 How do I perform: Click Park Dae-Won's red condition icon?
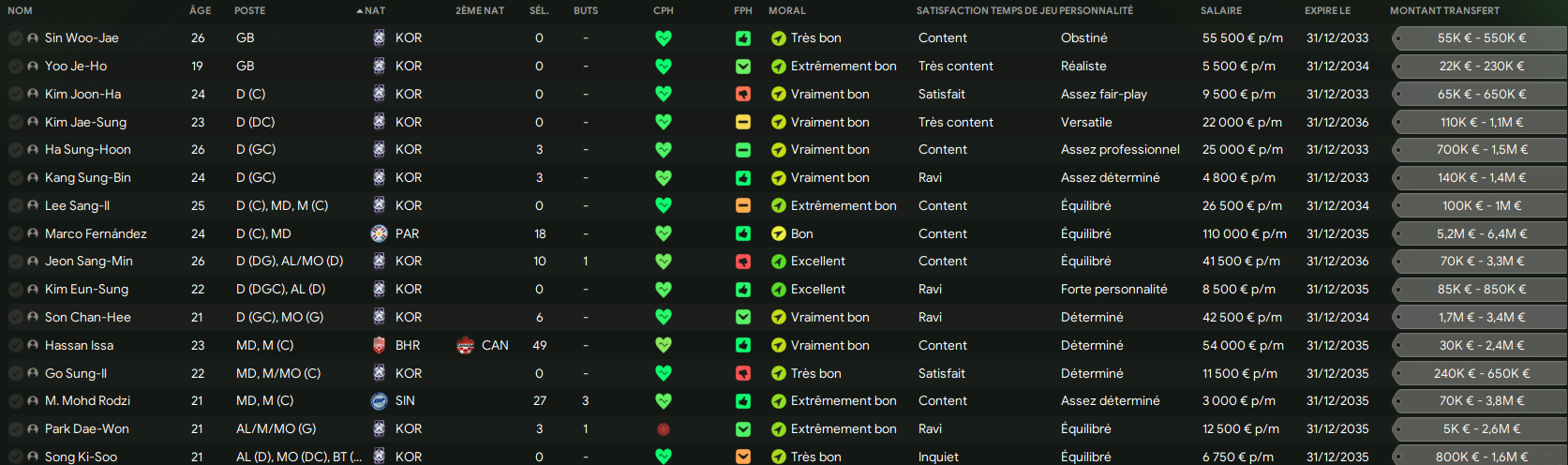pyautogui.click(x=664, y=429)
